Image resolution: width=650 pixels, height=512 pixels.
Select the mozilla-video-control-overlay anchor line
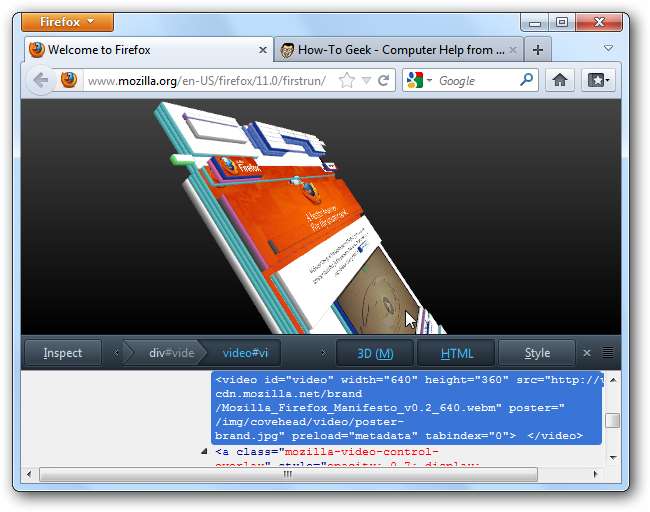coord(327,458)
